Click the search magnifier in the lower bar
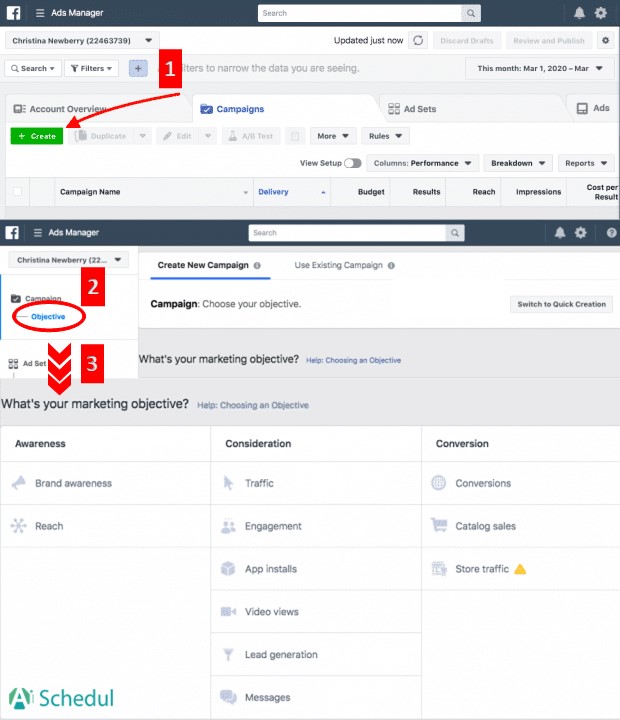The image size is (620, 720). (x=455, y=233)
